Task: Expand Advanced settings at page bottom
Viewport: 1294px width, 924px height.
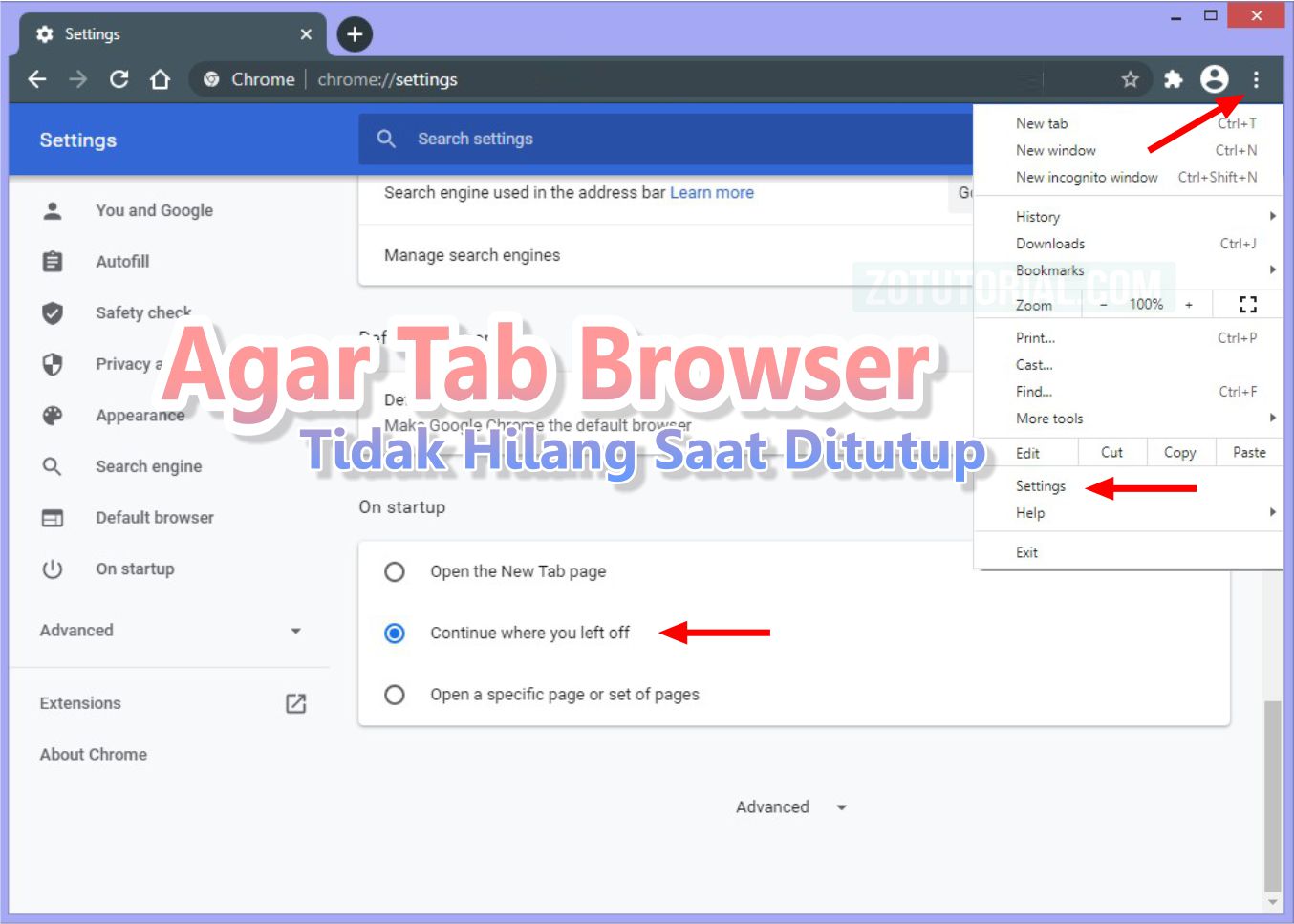Action: [791, 806]
